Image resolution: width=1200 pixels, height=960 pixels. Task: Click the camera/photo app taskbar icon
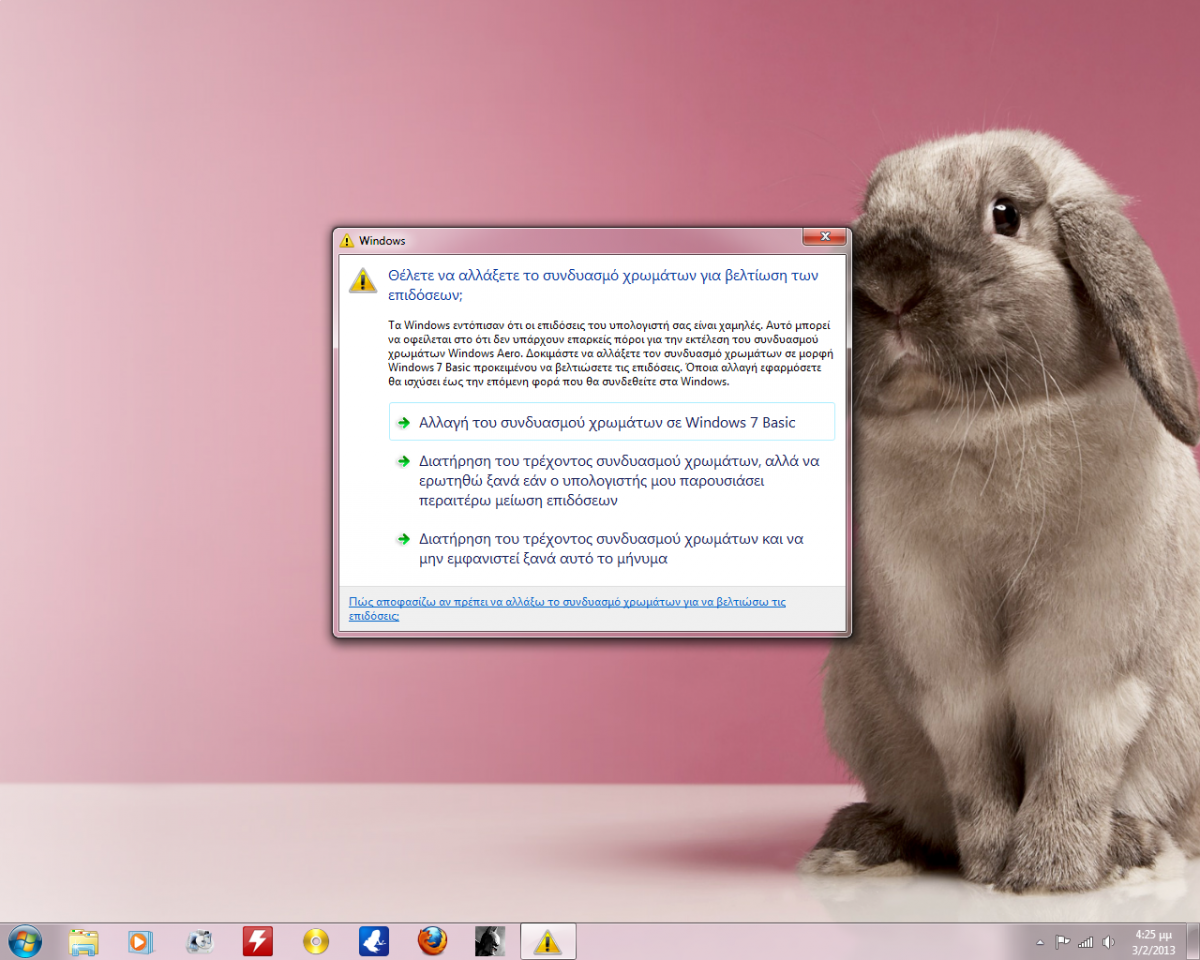coord(200,941)
